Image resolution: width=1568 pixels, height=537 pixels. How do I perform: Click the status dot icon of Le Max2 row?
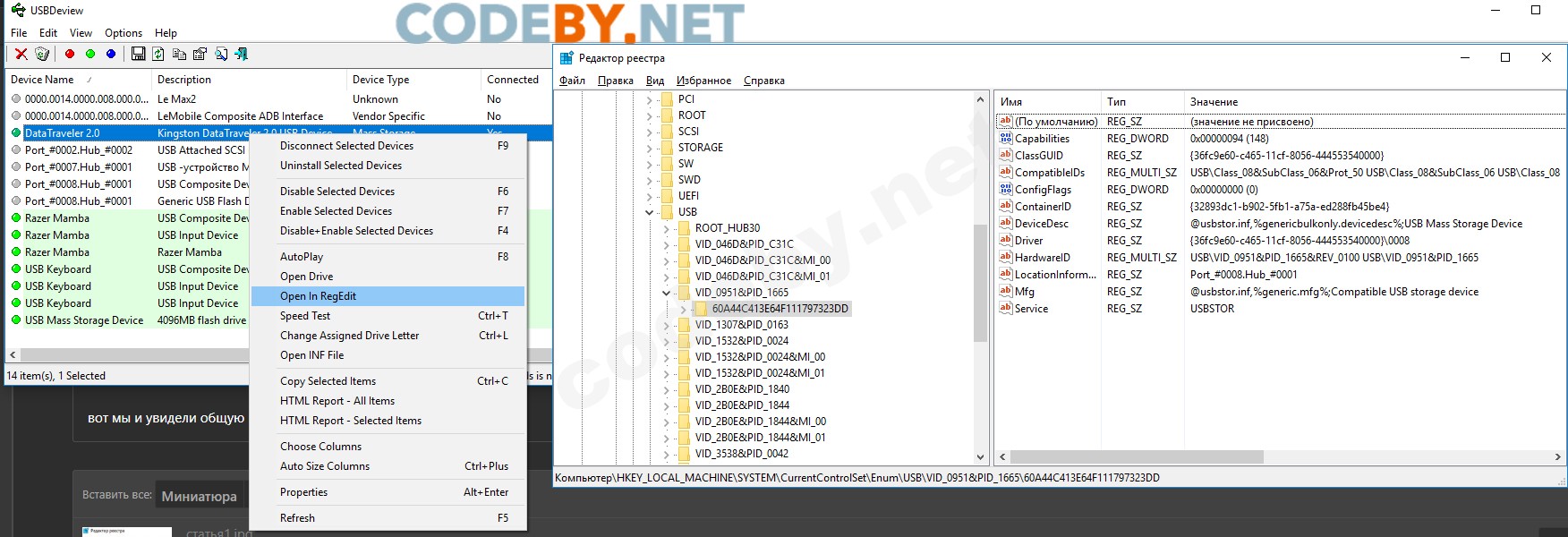click(x=16, y=99)
